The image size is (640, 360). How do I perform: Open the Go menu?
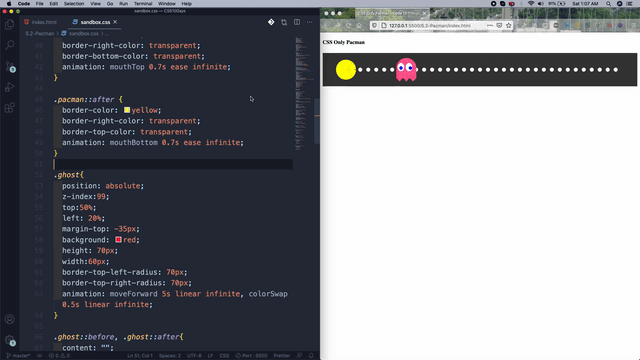click(x=110, y=4)
